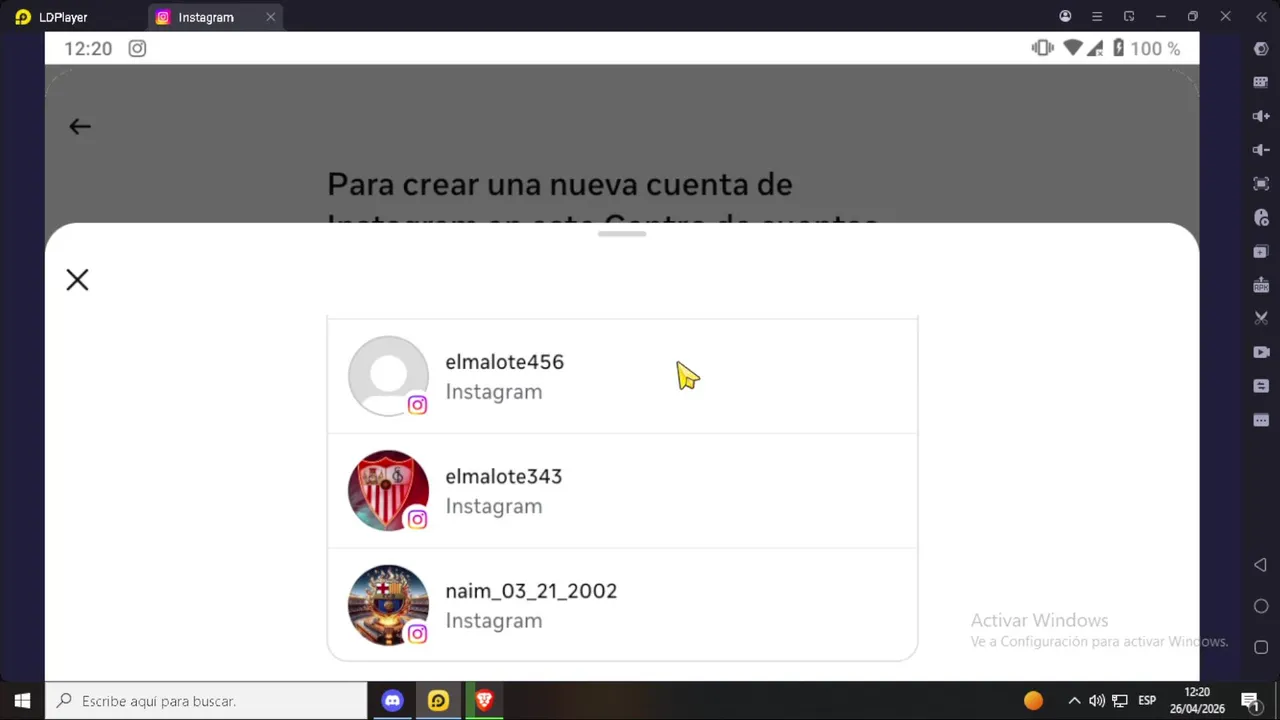Click the LDPlayer mini-window mode icon
The height and width of the screenshot is (720, 1280).
(x=1129, y=16)
